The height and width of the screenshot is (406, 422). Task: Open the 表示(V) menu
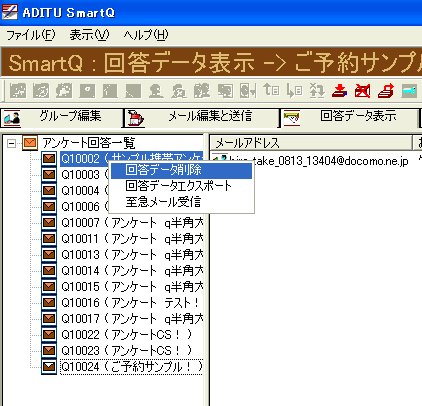pos(89,35)
